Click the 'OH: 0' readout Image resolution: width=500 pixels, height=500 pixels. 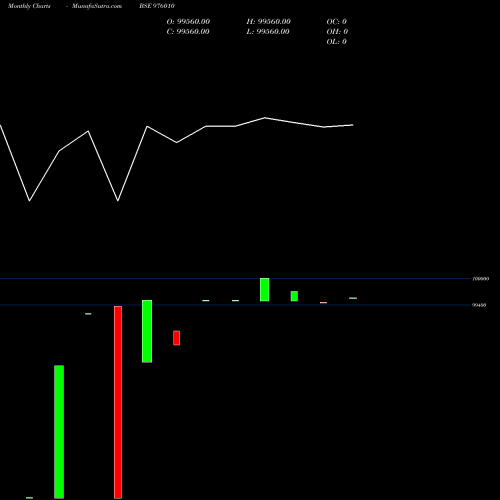coord(337,32)
